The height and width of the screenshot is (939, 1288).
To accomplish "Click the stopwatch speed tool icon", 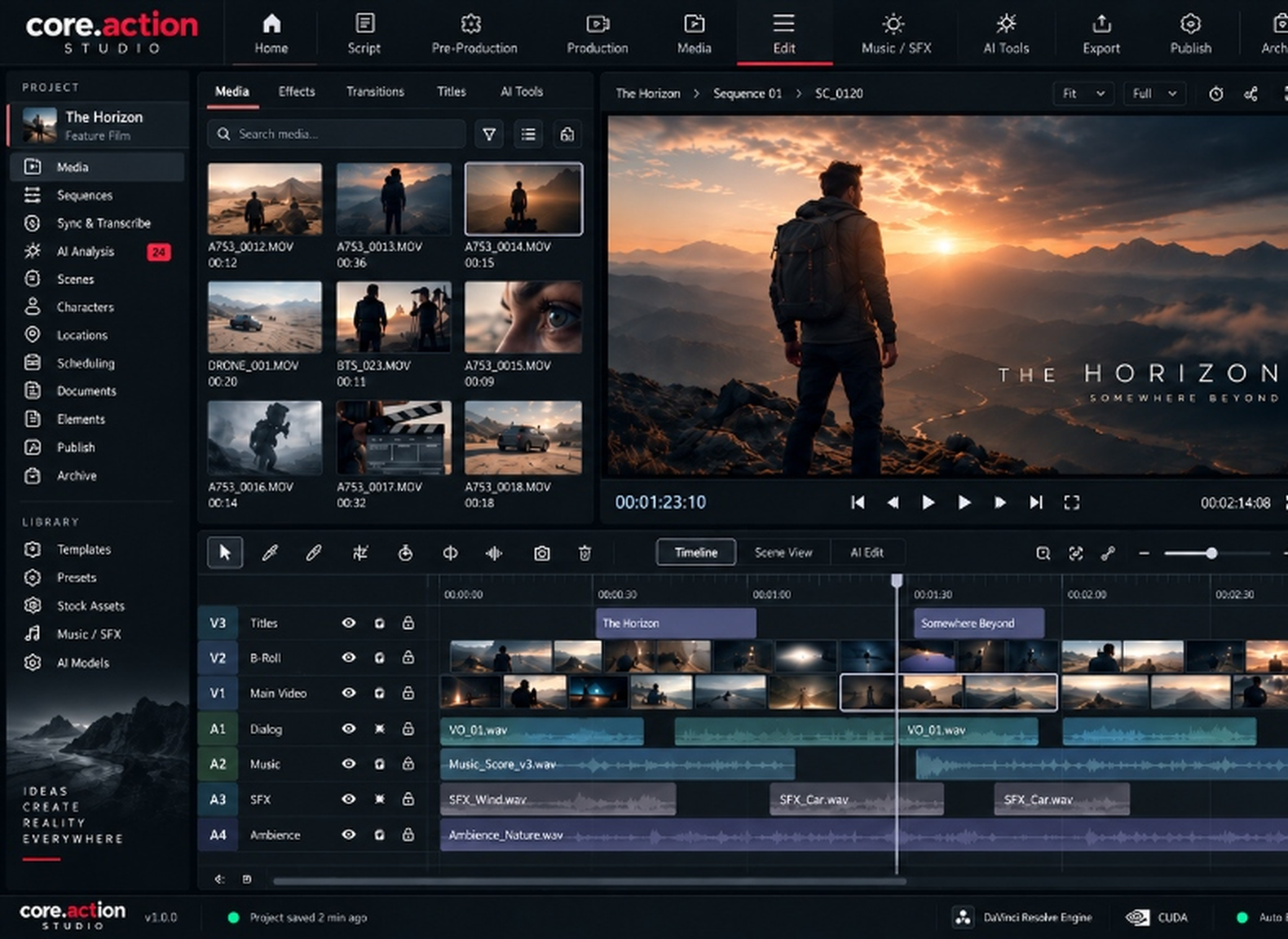I will pos(405,553).
